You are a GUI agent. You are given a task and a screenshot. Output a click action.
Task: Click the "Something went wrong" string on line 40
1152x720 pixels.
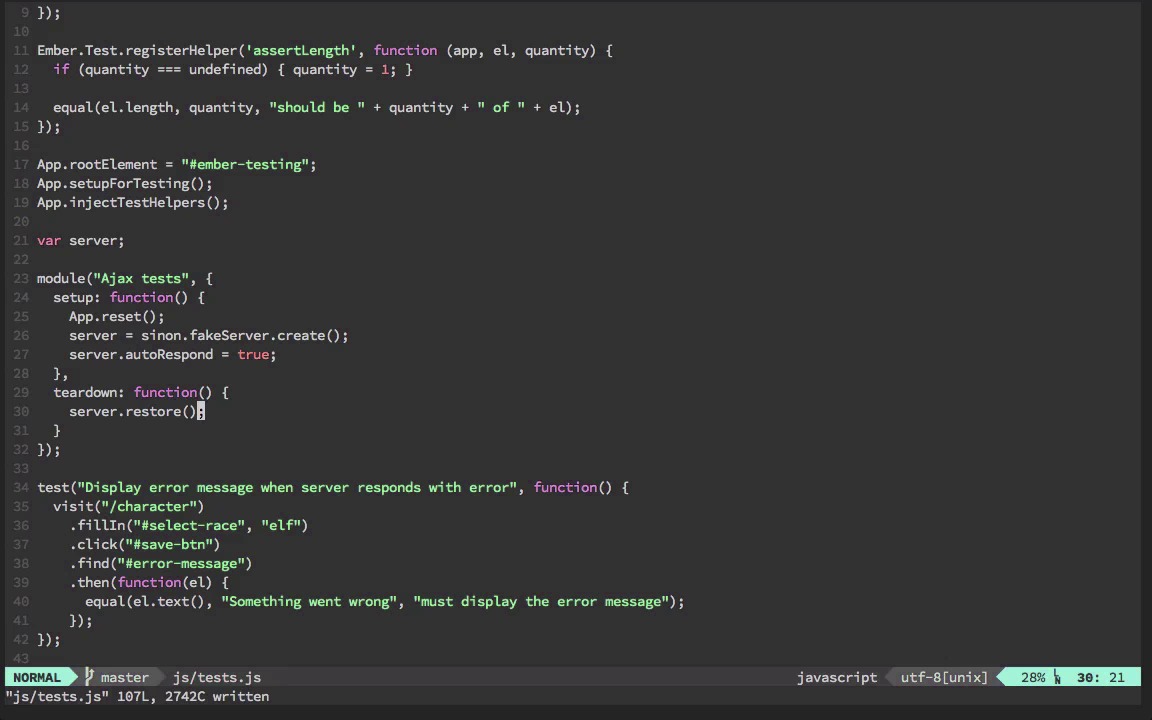(309, 602)
